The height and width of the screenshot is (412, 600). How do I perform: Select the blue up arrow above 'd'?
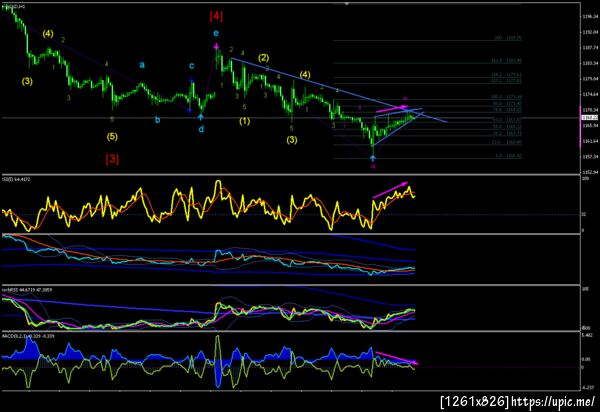[x=201, y=117]
